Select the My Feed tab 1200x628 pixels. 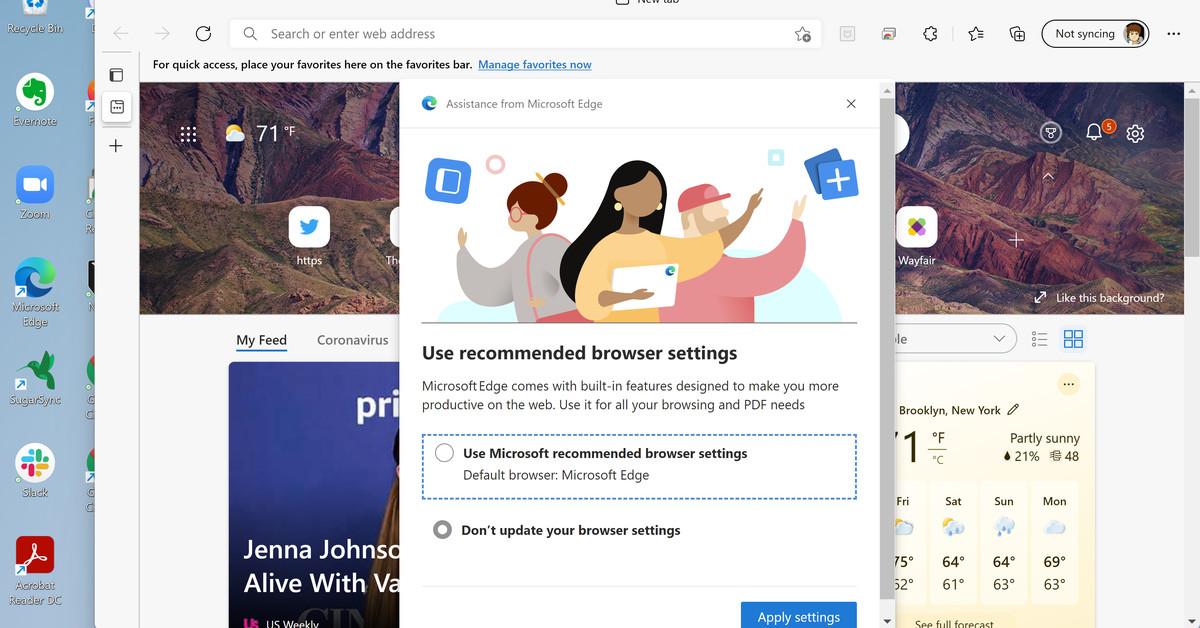(261, 340)
